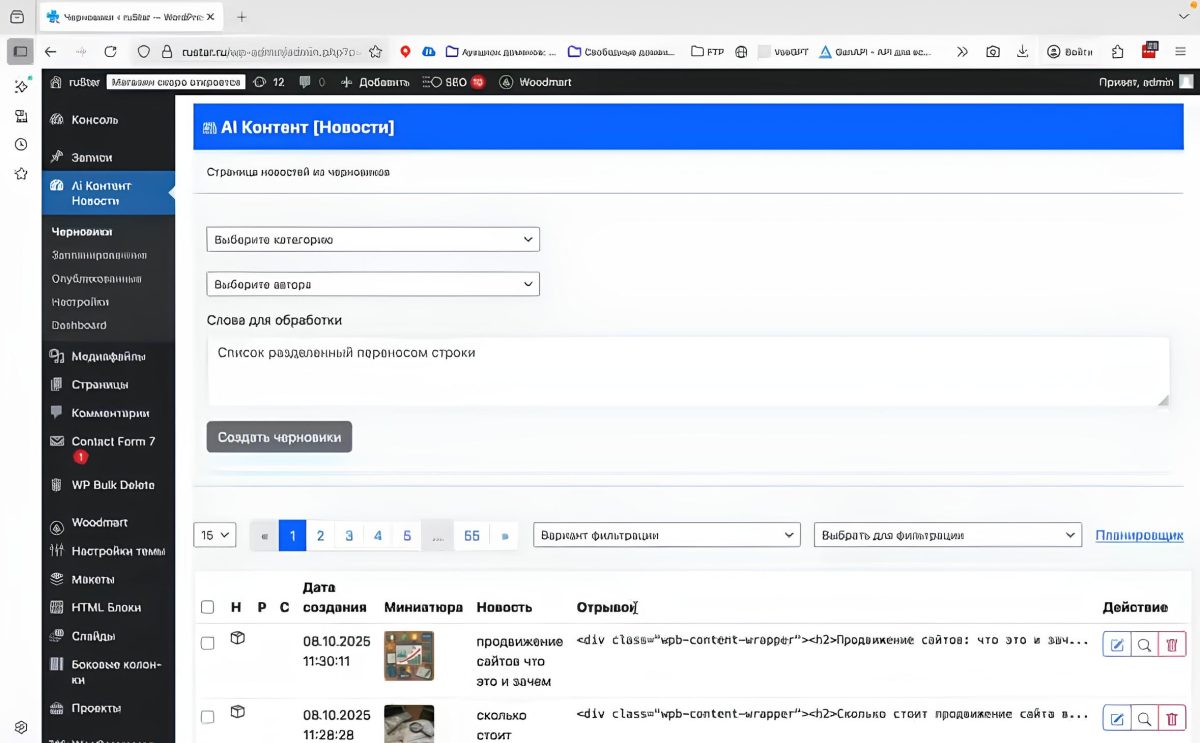Check the second news row checkbox
The width and height of the screenshot is (1200, 743).
(207, 717)
